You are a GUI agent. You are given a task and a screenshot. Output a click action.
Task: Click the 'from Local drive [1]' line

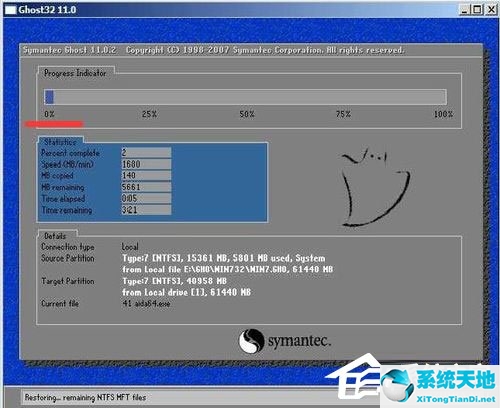point(186,292)
